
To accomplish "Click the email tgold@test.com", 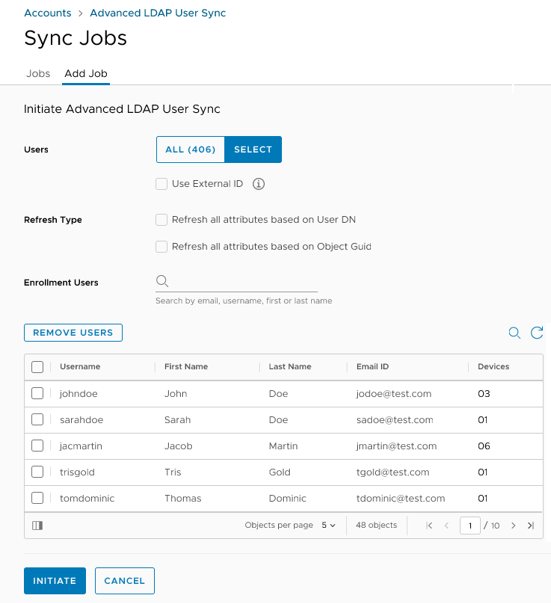I will [393, 472].
